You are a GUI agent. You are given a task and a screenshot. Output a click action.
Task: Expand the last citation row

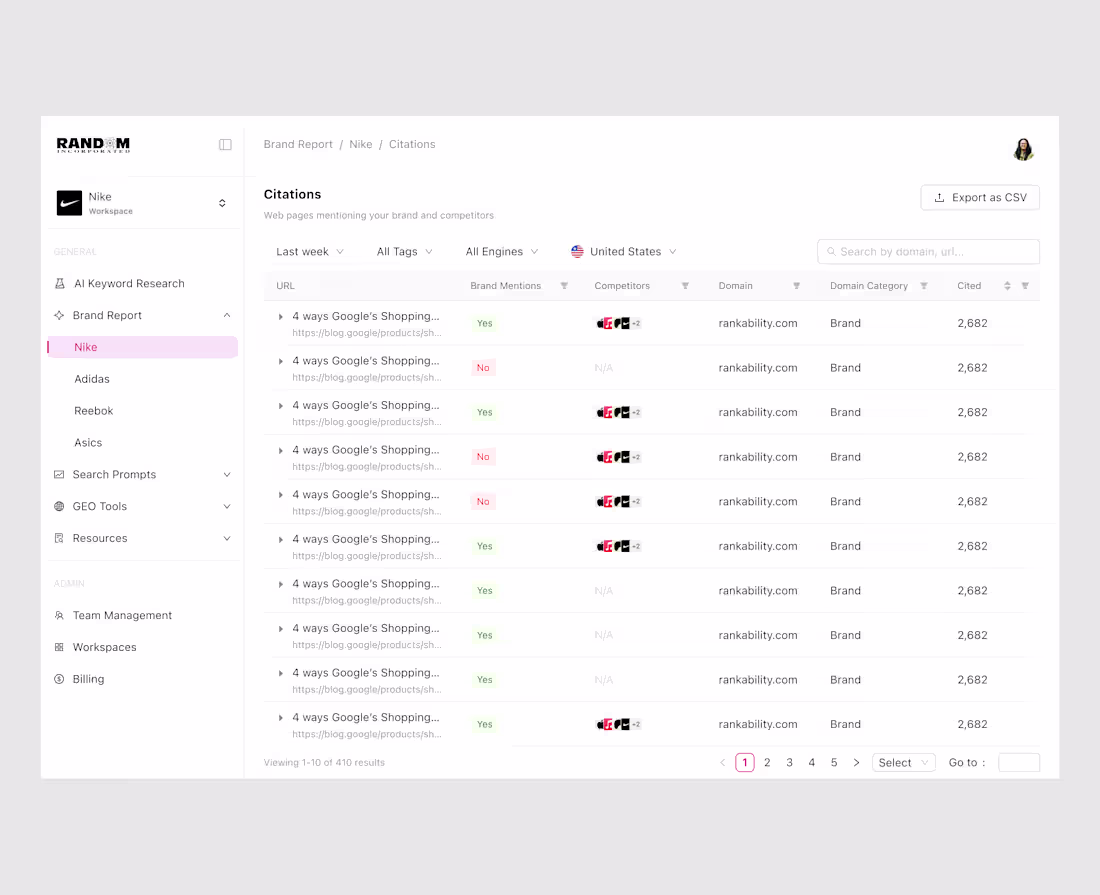tap(281, 718)
